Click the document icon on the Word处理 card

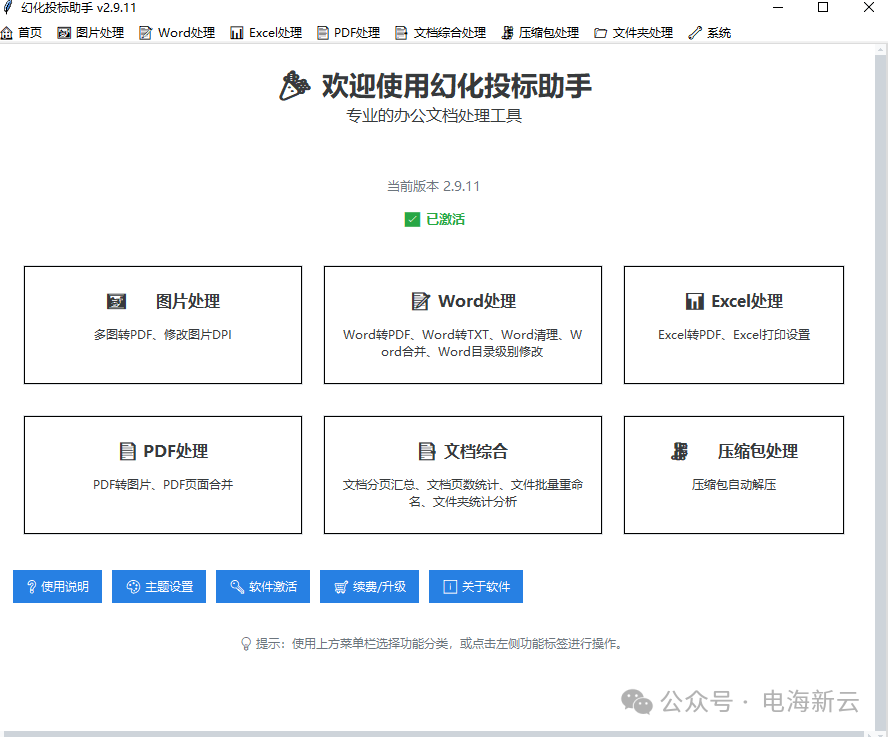pyautogui.click(x=420, y=301)
